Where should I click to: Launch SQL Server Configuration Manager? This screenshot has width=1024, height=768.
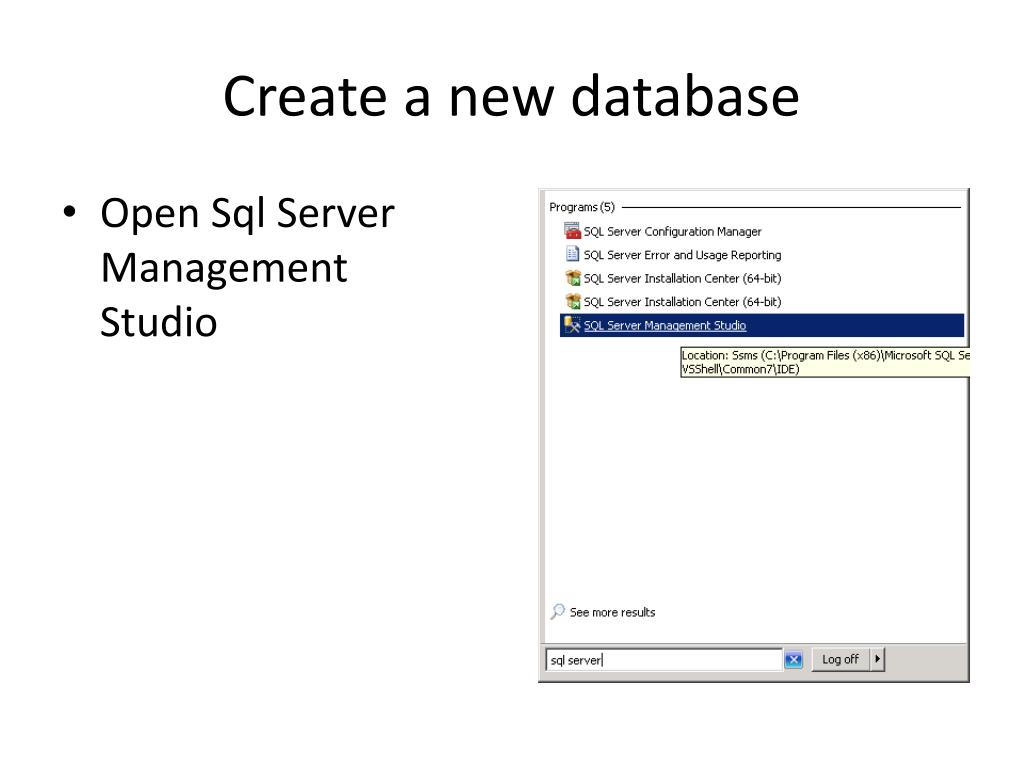(672, 232)
